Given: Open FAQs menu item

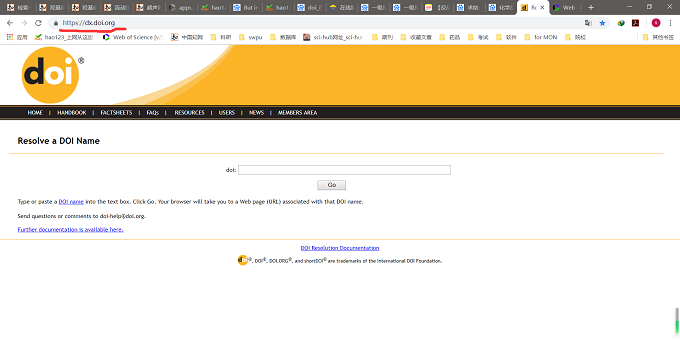Looking at the screenshot, I should [153, 113].
